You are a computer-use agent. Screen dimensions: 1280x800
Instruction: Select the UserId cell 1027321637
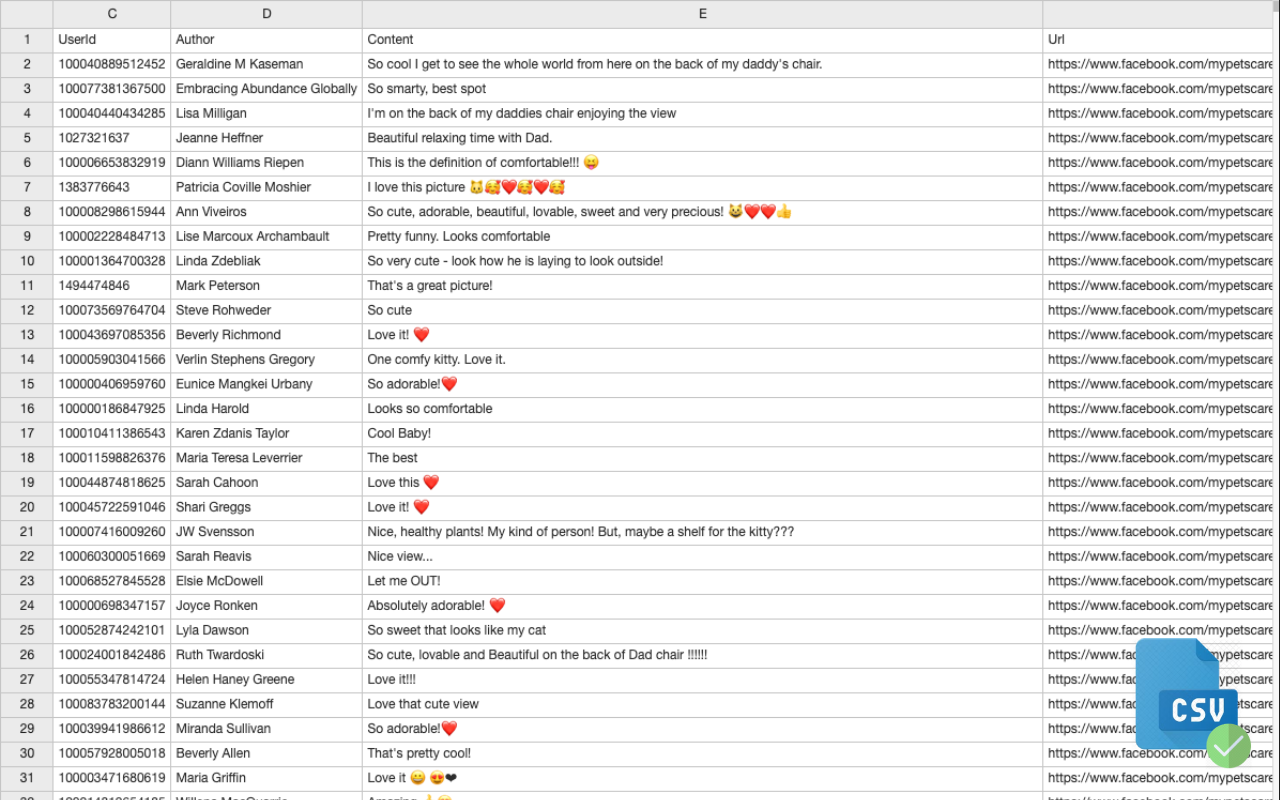(x=112, y=138)
